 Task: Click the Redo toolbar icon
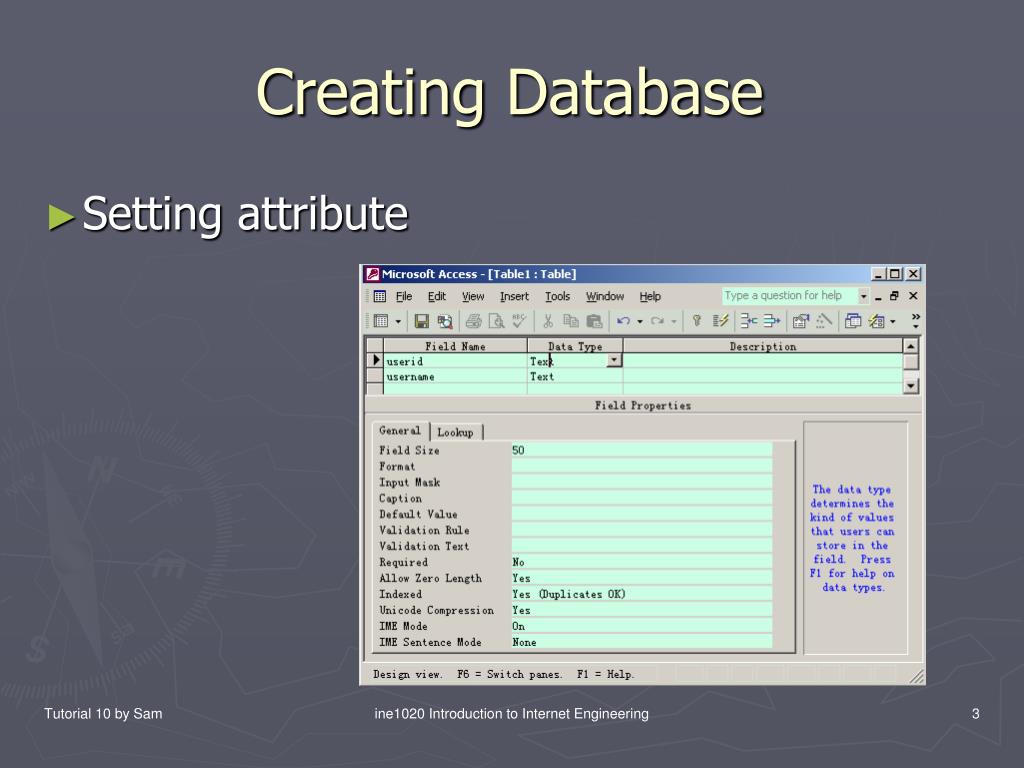pos(658,321)
